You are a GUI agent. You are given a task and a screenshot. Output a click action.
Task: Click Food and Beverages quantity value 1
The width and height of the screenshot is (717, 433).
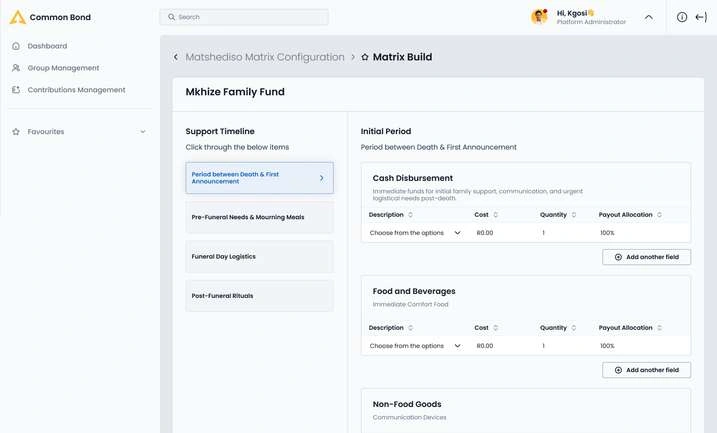pos(543,346)
